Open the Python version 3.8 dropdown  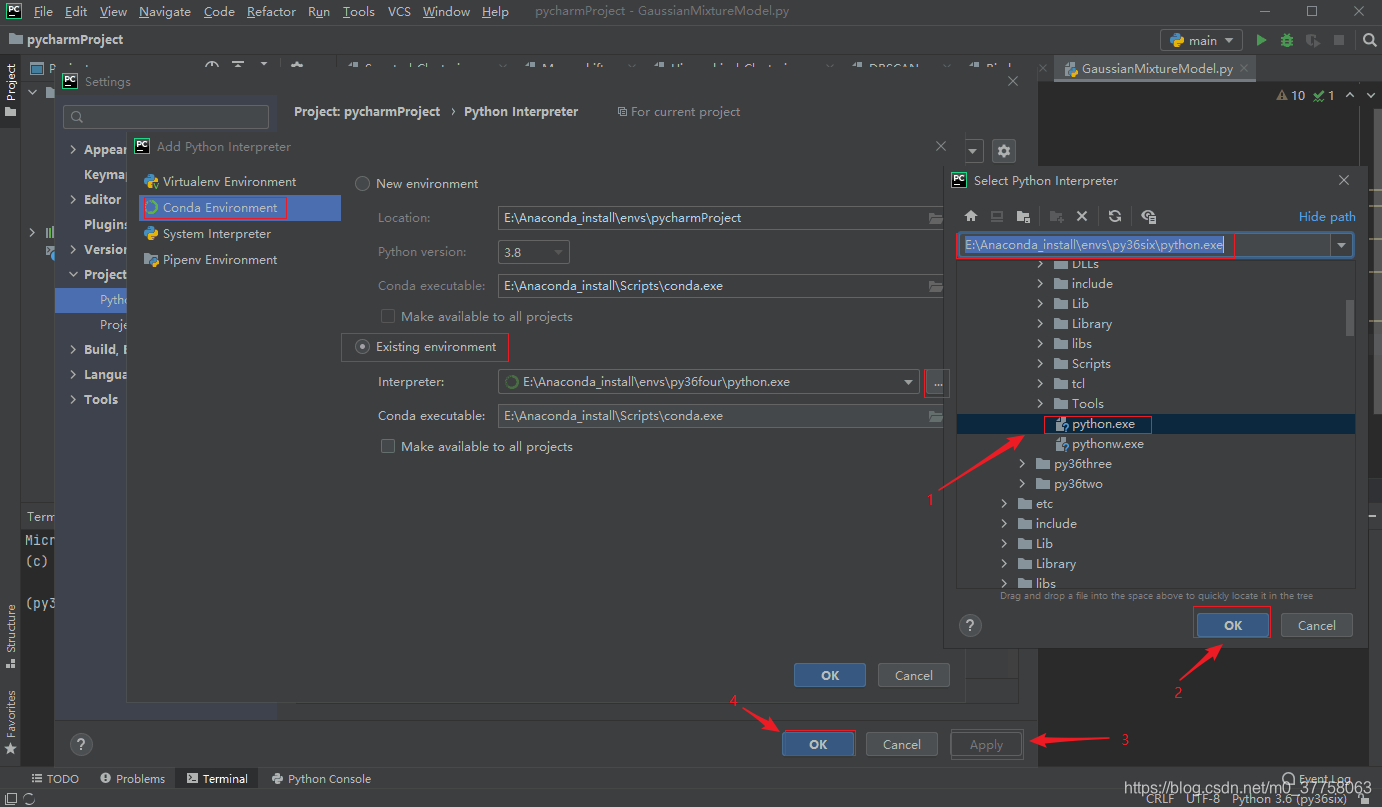point(534,252)
